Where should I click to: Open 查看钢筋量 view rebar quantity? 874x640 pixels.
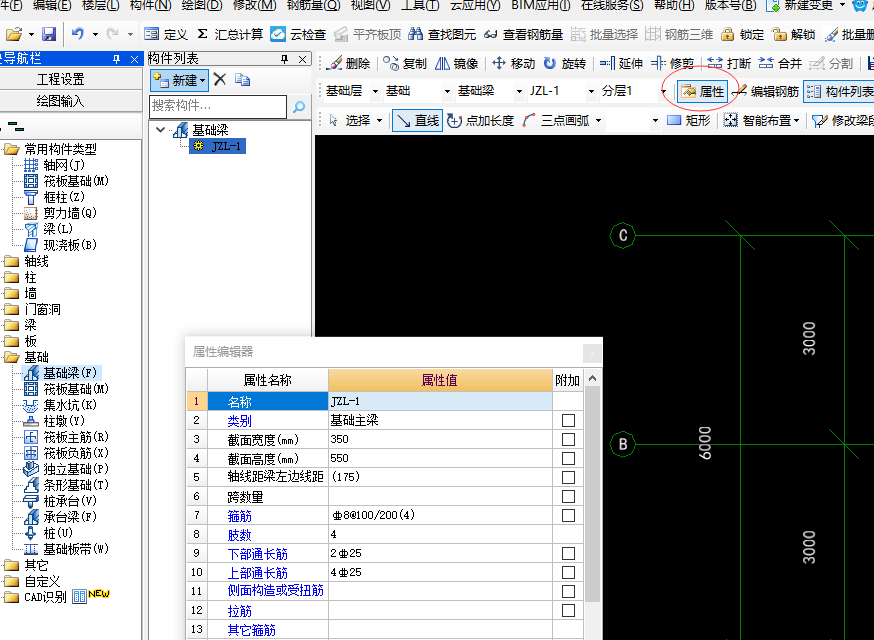(x=523, y=35)
